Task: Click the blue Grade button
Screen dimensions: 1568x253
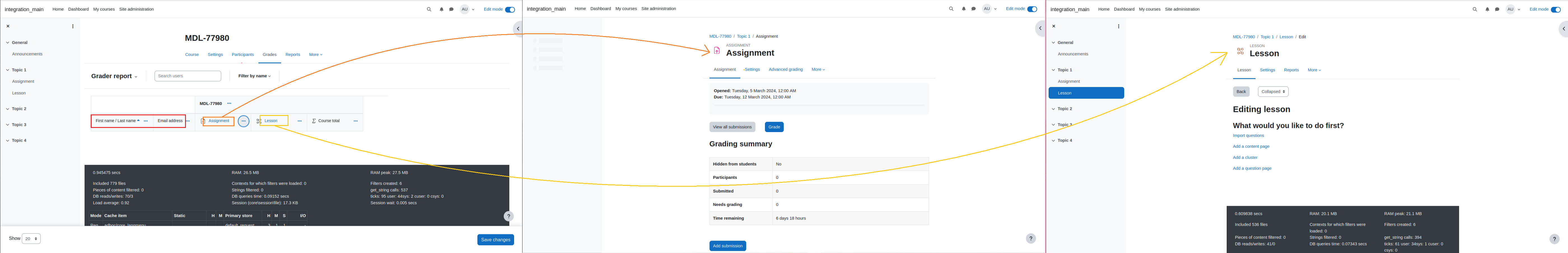Action: (x=774, y=127)
